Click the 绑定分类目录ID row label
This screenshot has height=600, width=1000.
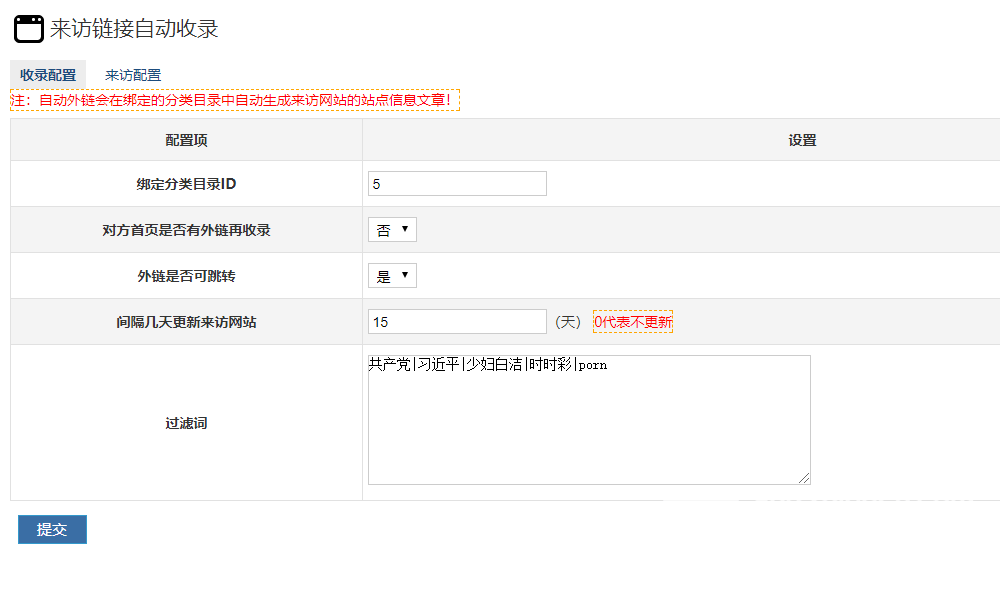tap(186, 184)
